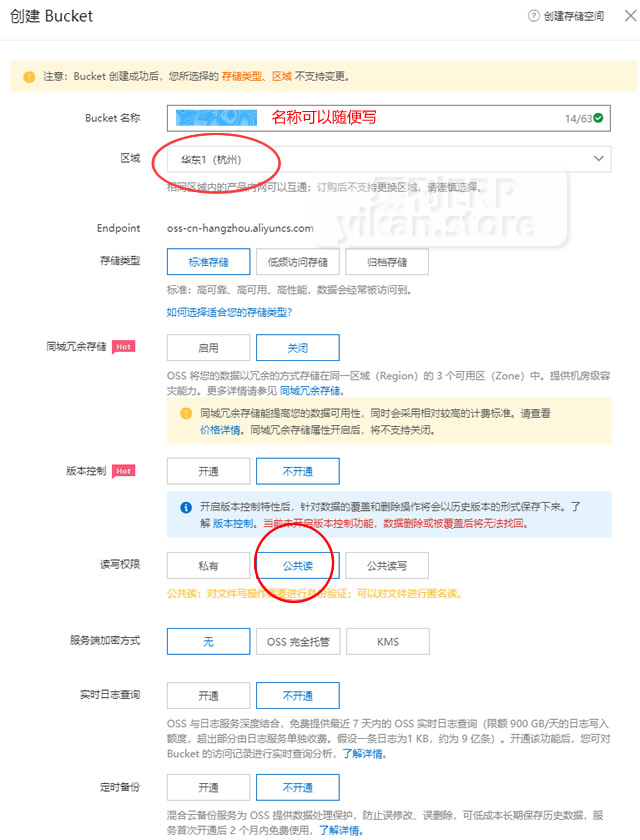Set read/write permission to 私有
Image resolution: width=640 pixels, height=840 pixels.
click(x=208, y=565)
